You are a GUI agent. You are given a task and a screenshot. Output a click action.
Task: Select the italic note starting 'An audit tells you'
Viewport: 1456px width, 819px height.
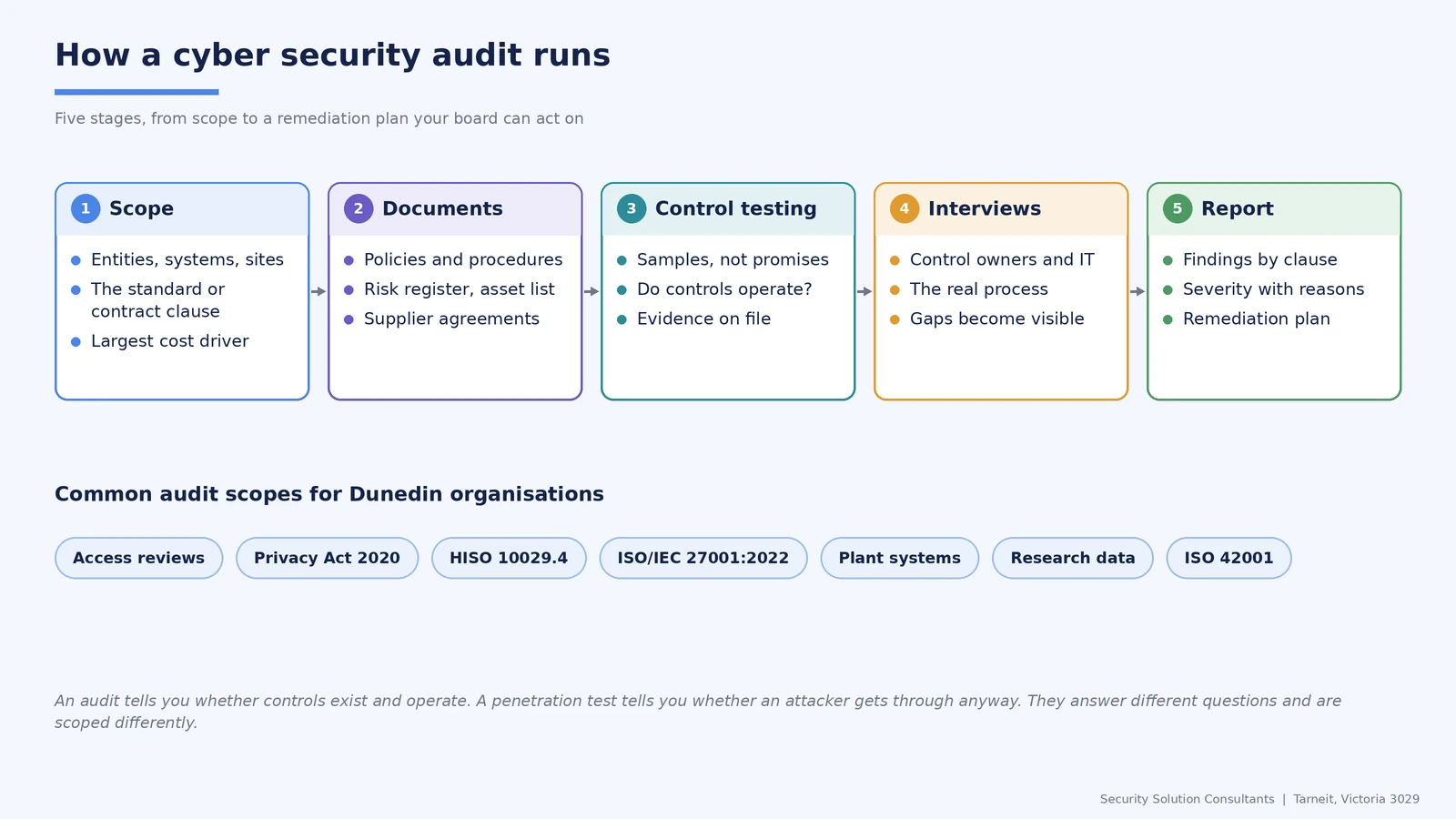pos(698,712)
